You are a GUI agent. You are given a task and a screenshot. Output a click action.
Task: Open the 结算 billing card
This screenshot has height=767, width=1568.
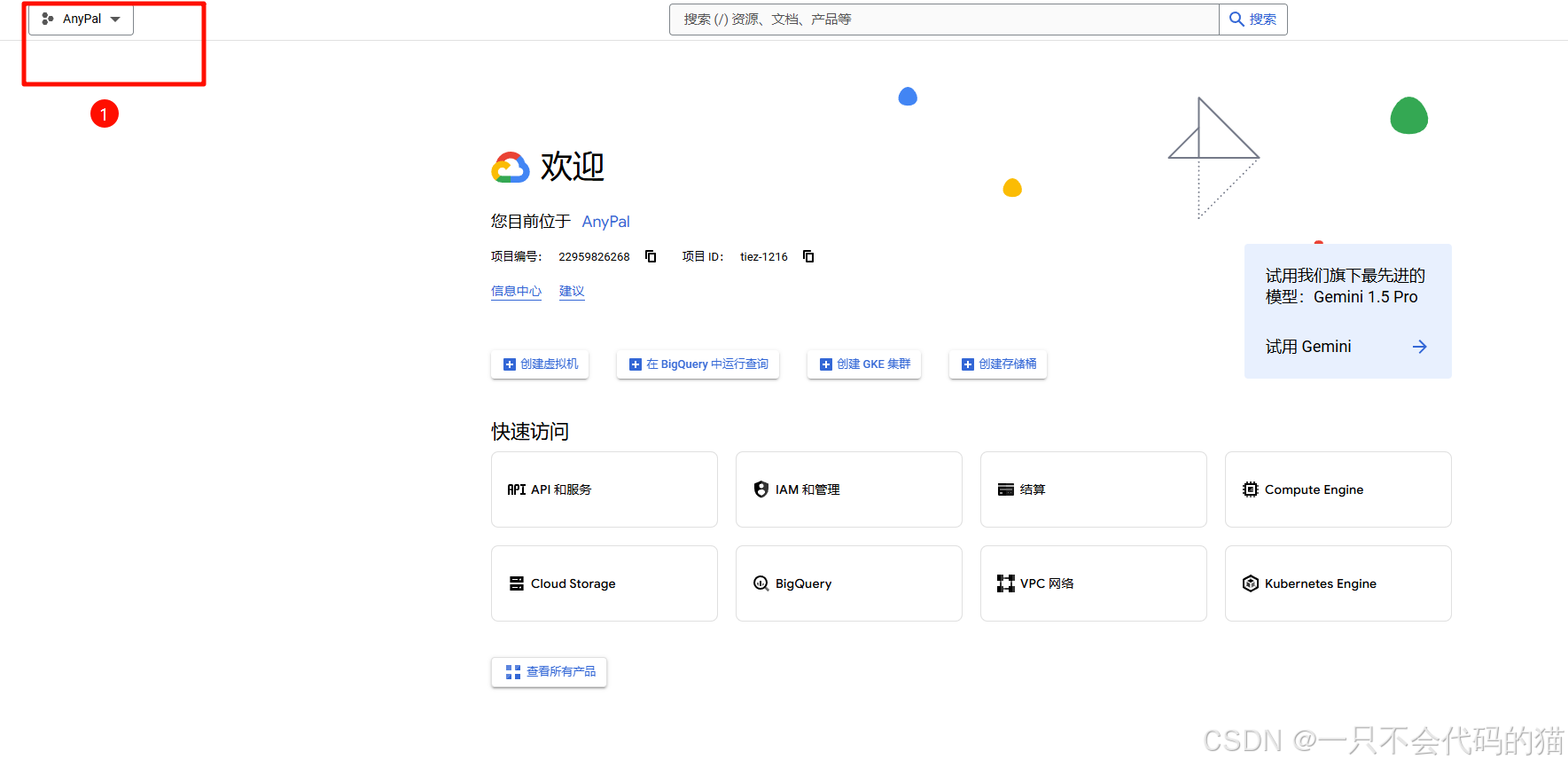click(x=1094, y=489)
